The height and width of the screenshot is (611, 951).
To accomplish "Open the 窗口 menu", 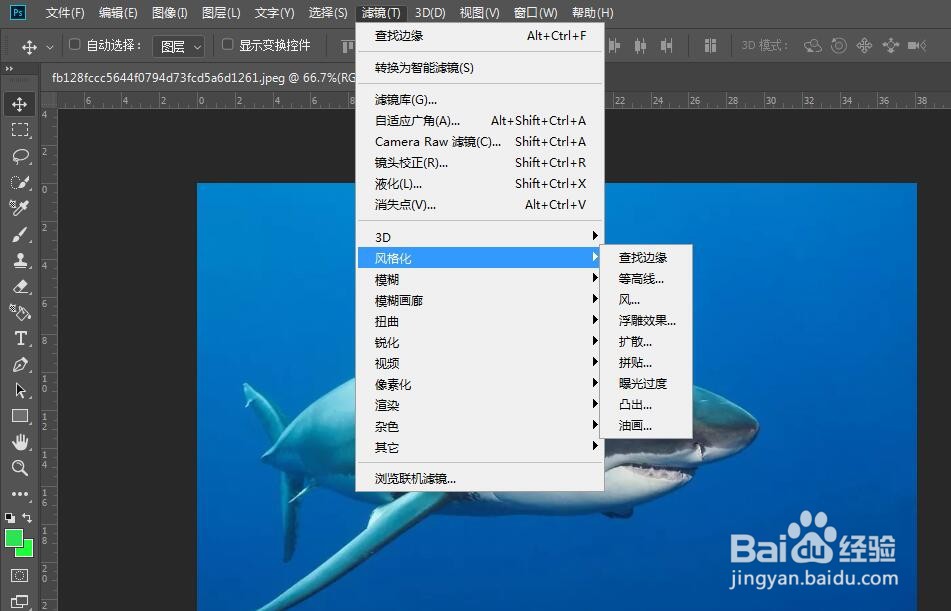I will point(535,12).
